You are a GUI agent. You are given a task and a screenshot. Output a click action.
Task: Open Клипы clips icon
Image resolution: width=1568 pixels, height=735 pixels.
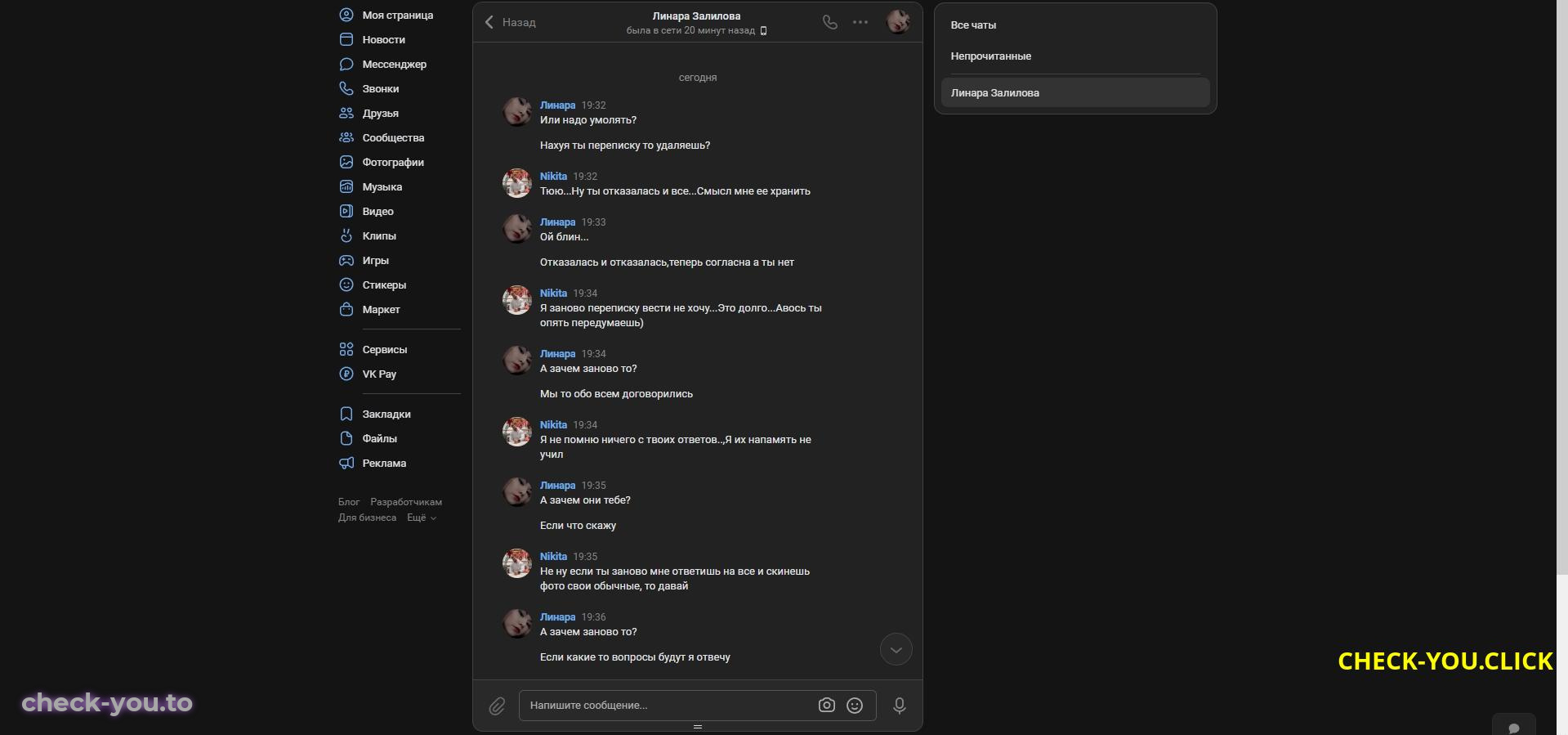(x=346, y=235)
